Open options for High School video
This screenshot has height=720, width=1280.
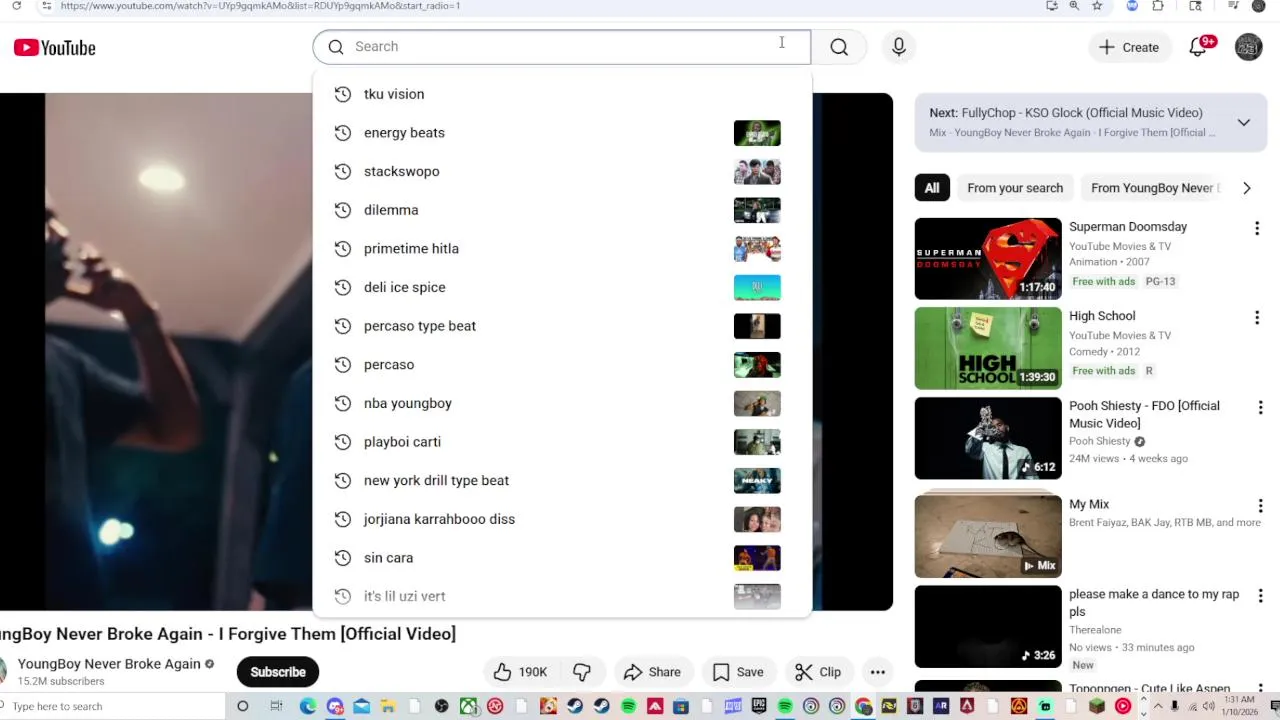pos(1257,318)
